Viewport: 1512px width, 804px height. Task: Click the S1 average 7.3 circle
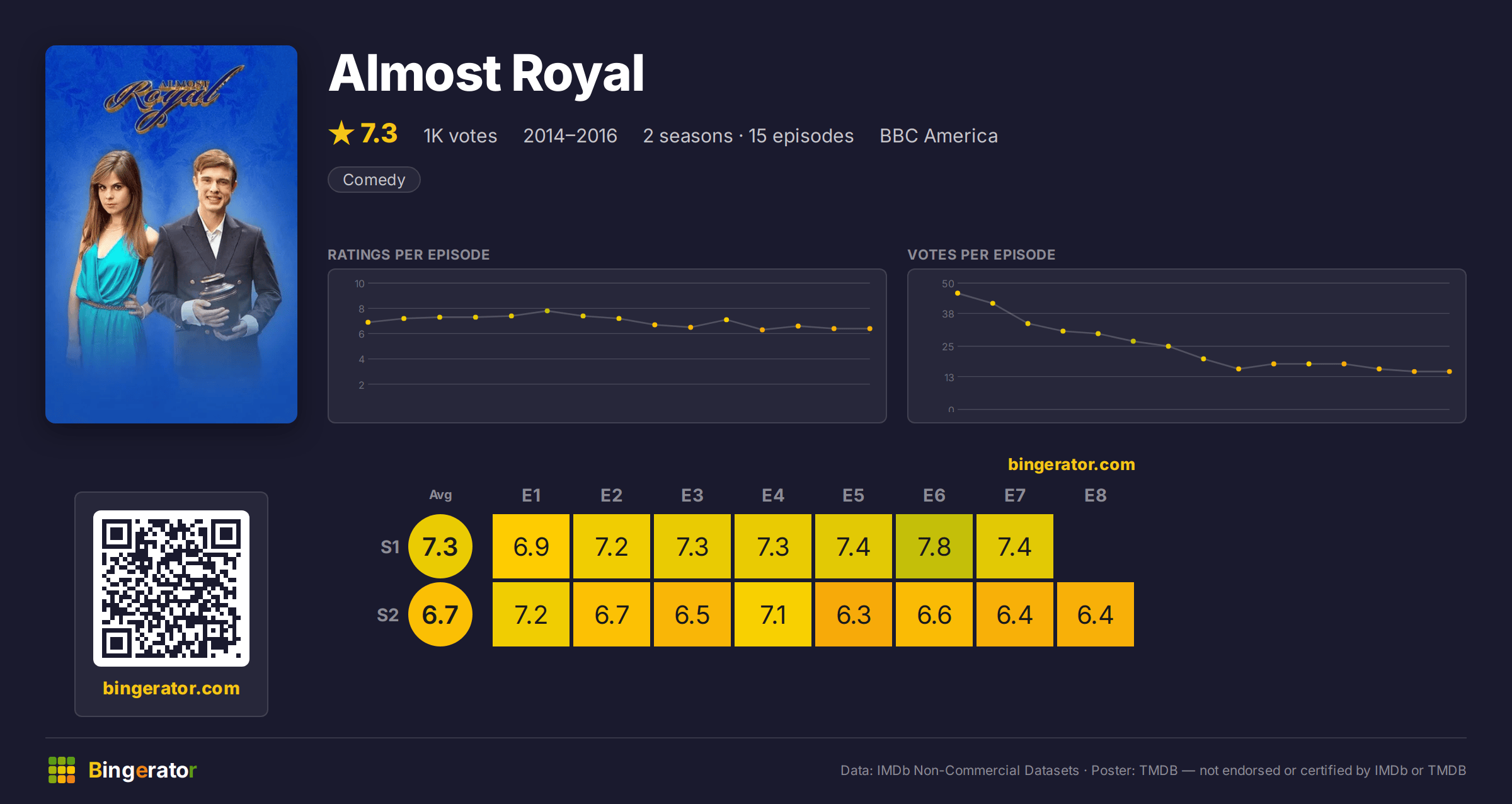click(440, 546)
